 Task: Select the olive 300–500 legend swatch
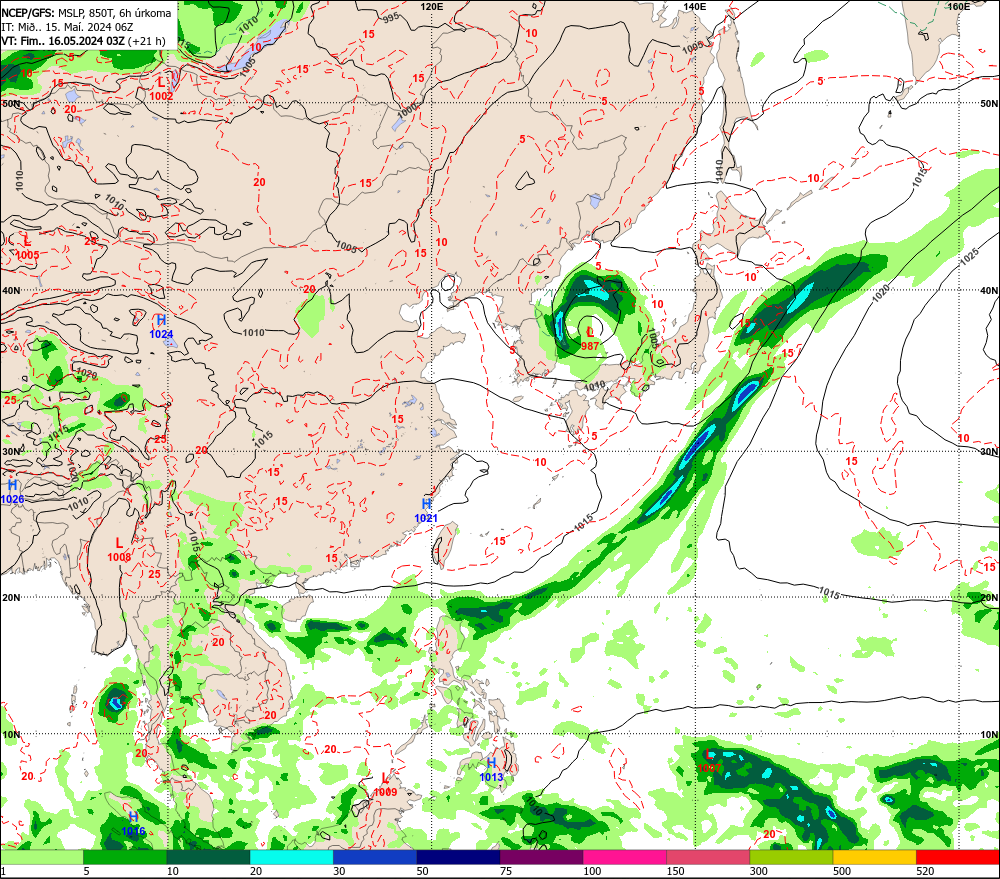(791, 857)
